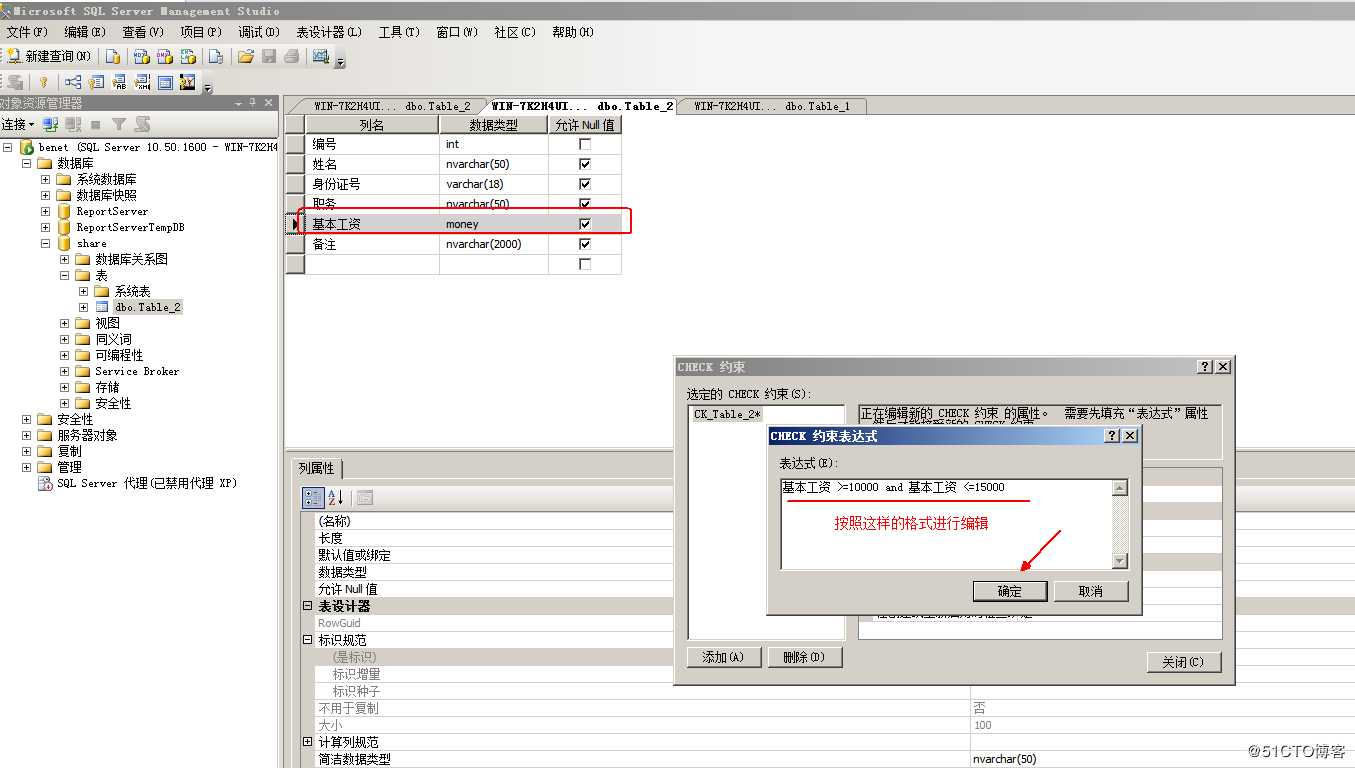Click the Set Primary Key icon
This screenshot has height=768, width=1355.
(x=43, y=83)
